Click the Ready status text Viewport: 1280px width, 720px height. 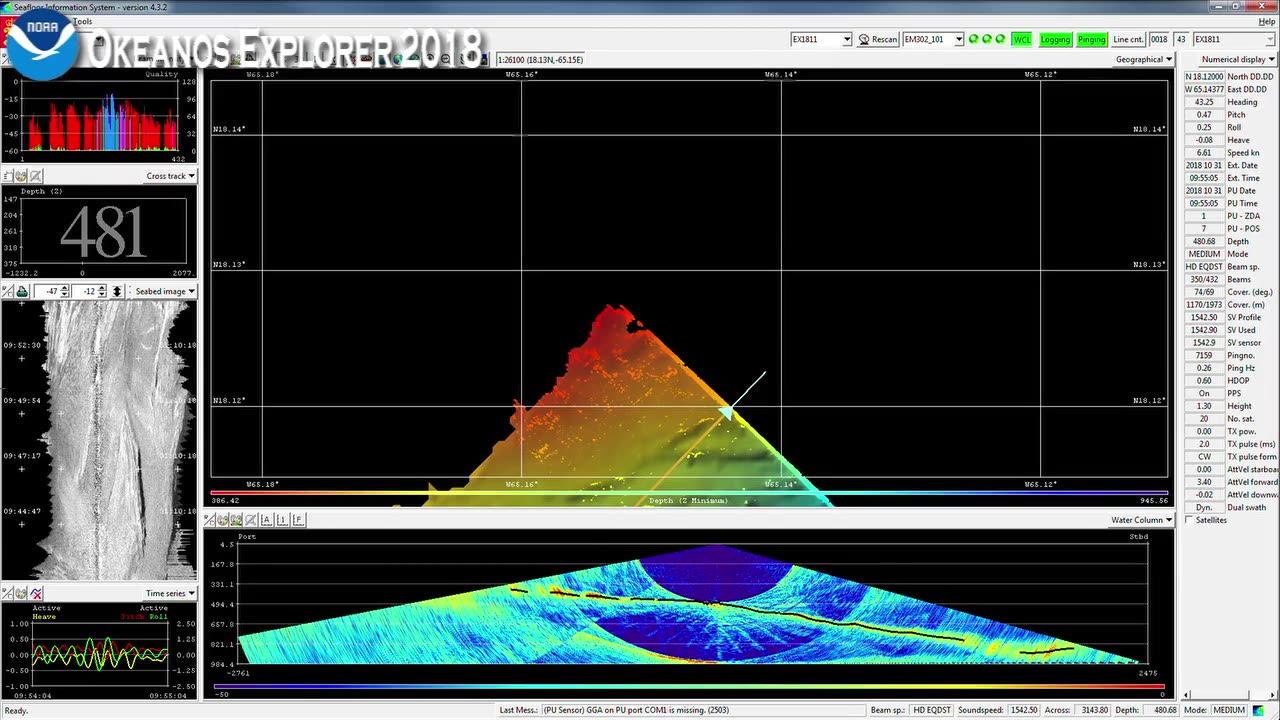[16, 710]
